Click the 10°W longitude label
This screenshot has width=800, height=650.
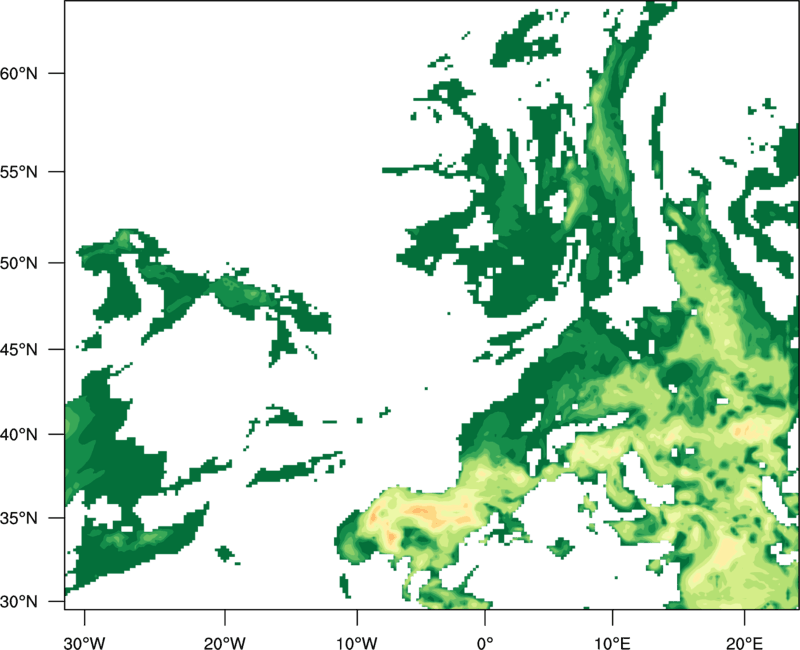[x=357, y=643]
